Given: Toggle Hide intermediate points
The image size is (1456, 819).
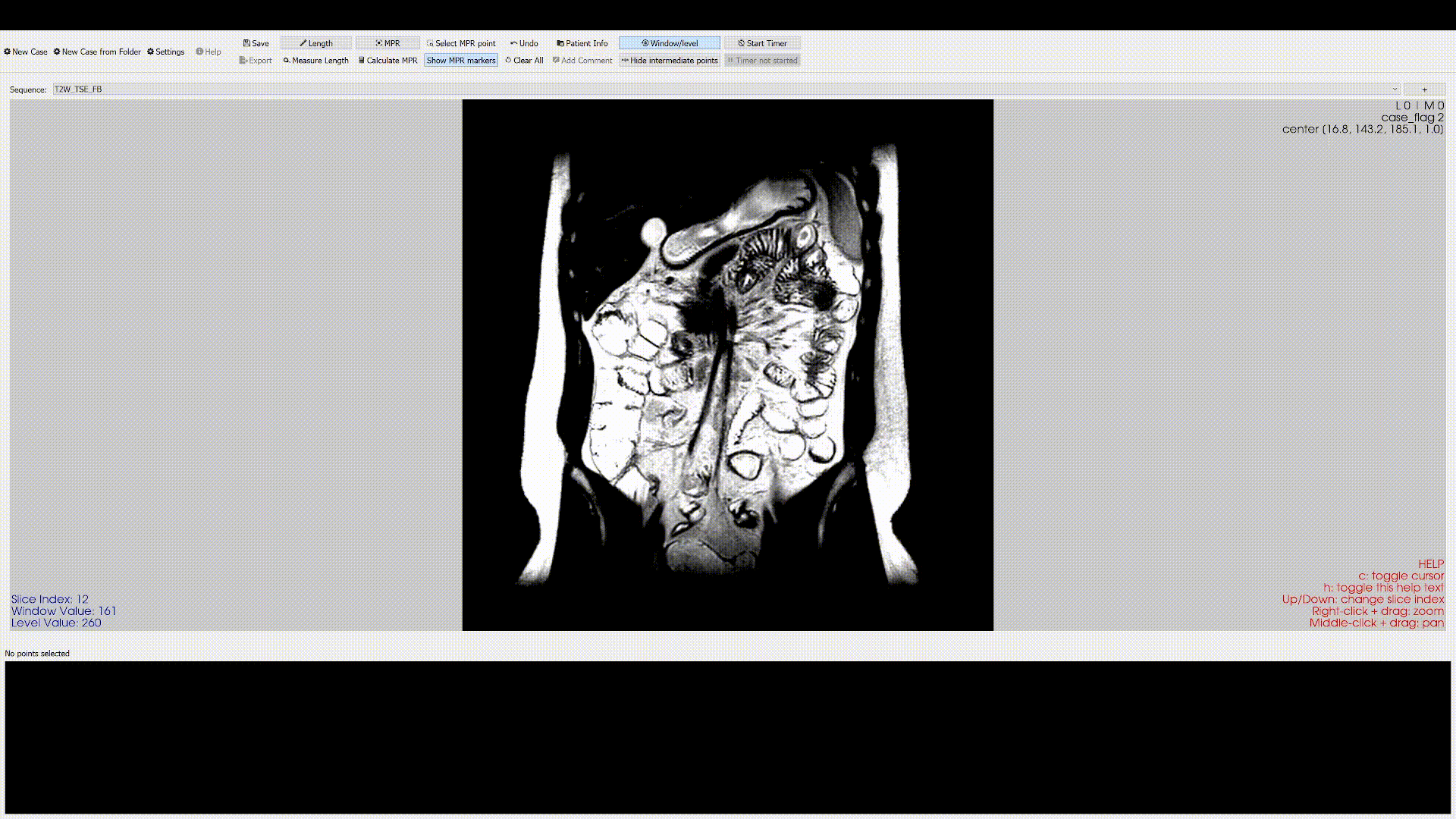Looking at the screenshot, I should click(x=670, y=60).
